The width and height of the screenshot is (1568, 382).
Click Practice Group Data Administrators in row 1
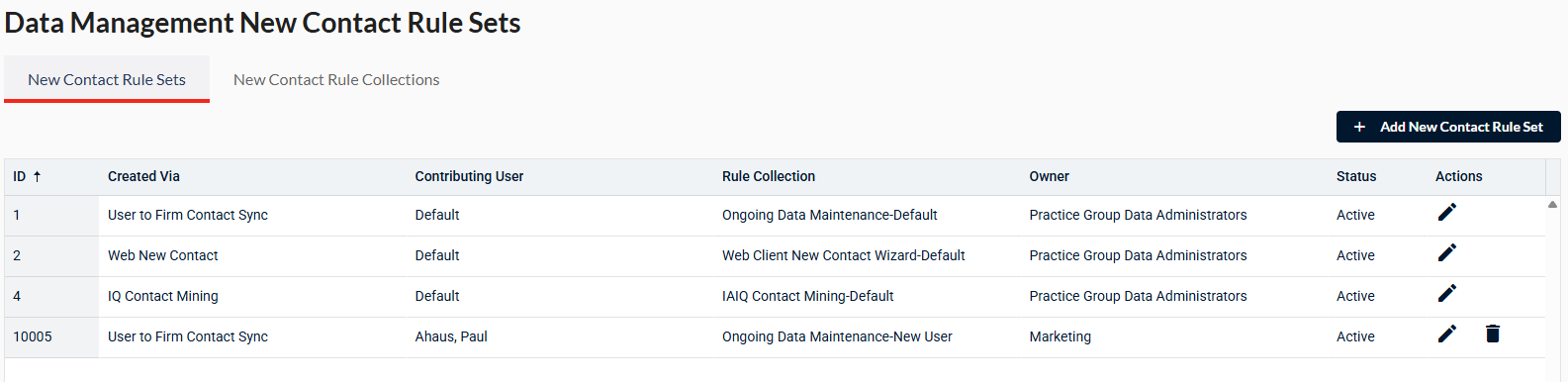tap(1138, 215)
